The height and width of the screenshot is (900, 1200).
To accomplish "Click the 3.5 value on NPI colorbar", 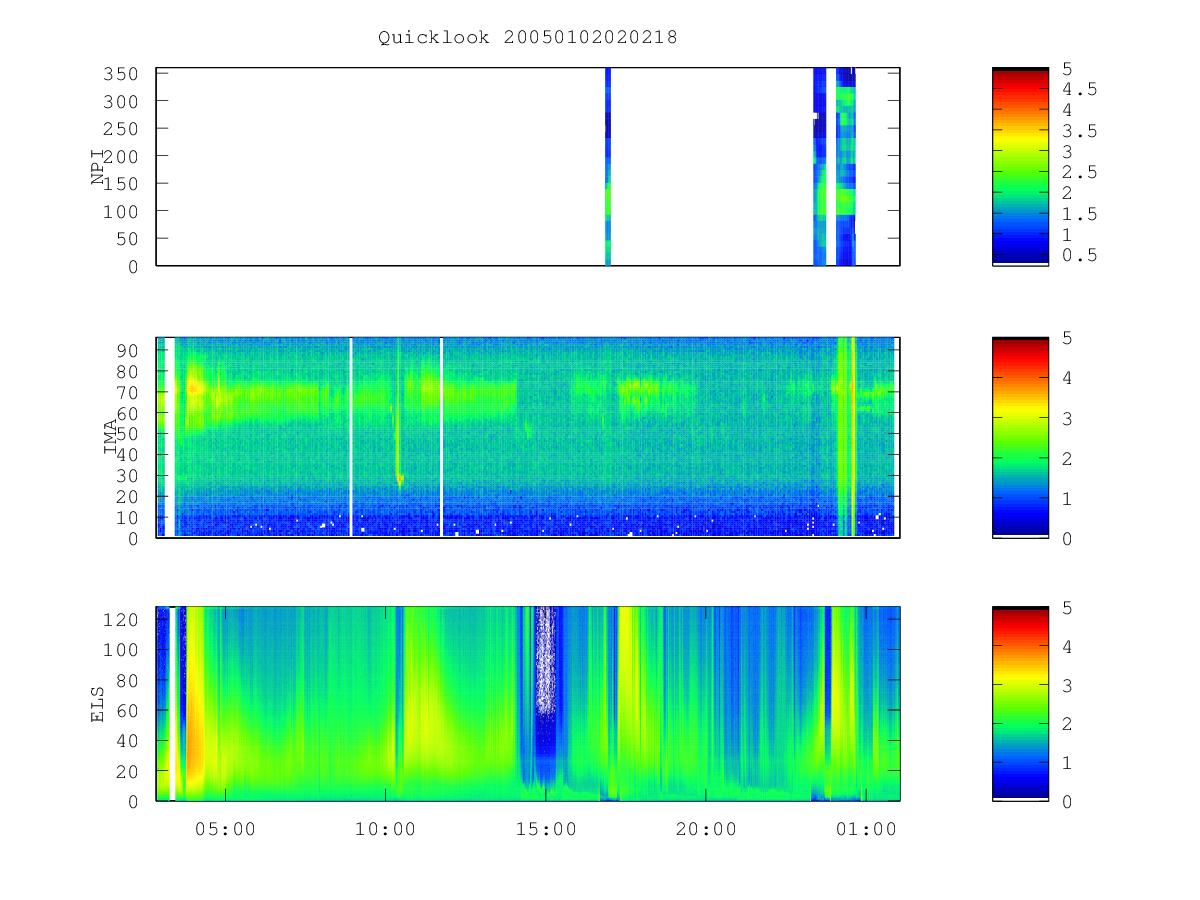I will [1079, 131].
